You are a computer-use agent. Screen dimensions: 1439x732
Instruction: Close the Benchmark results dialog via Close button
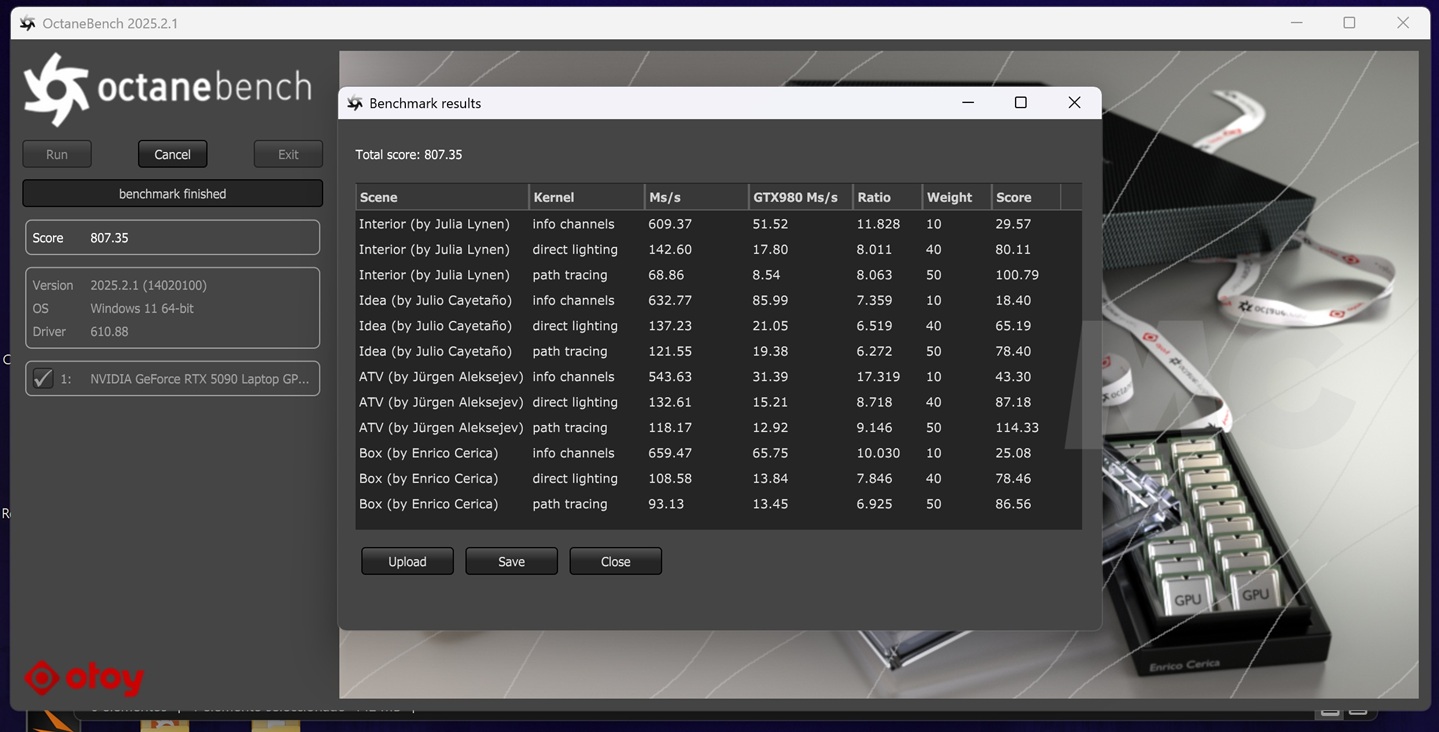click(615, 561)
